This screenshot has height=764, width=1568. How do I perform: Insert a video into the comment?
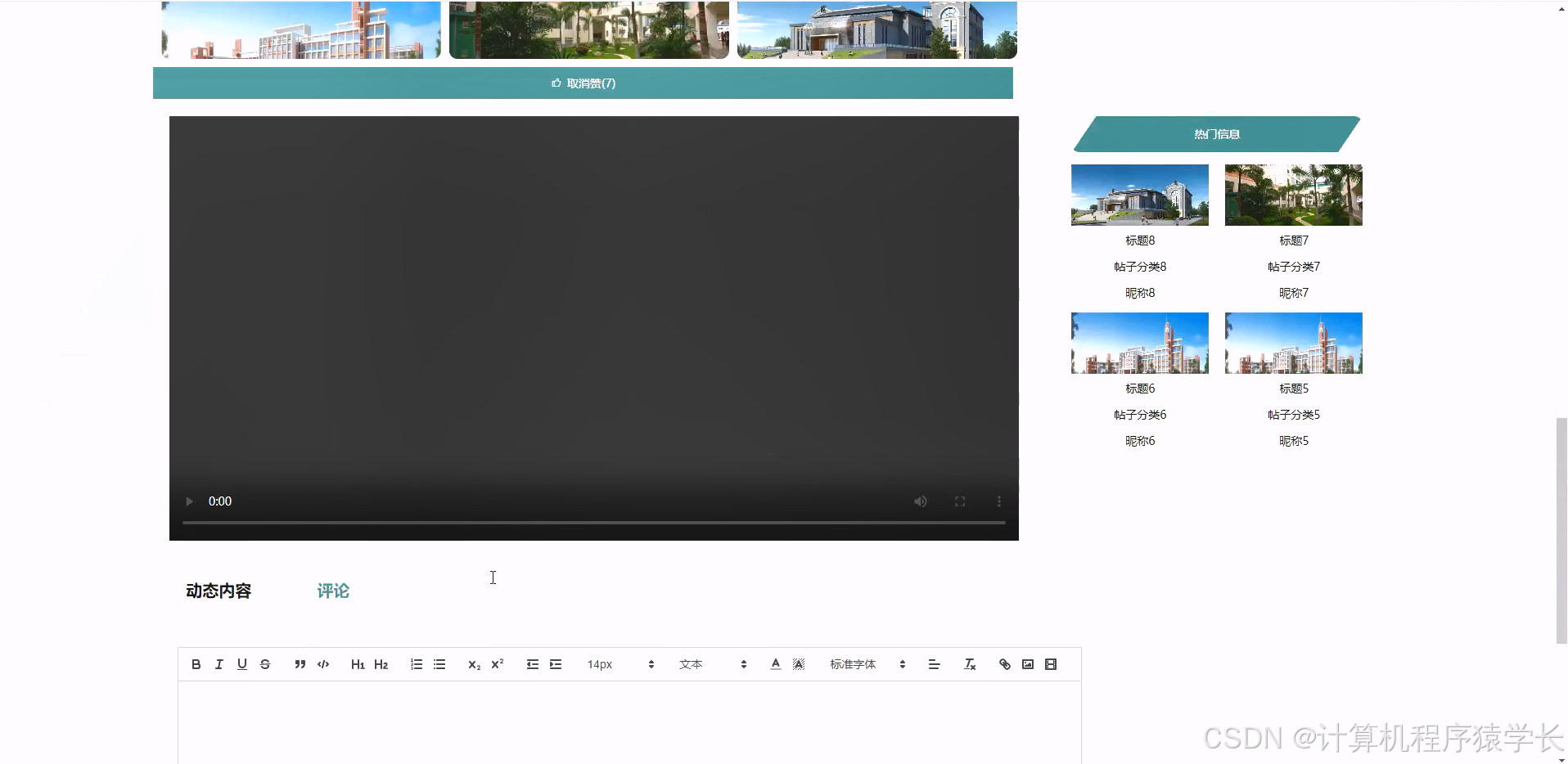tap(1051, 664)
